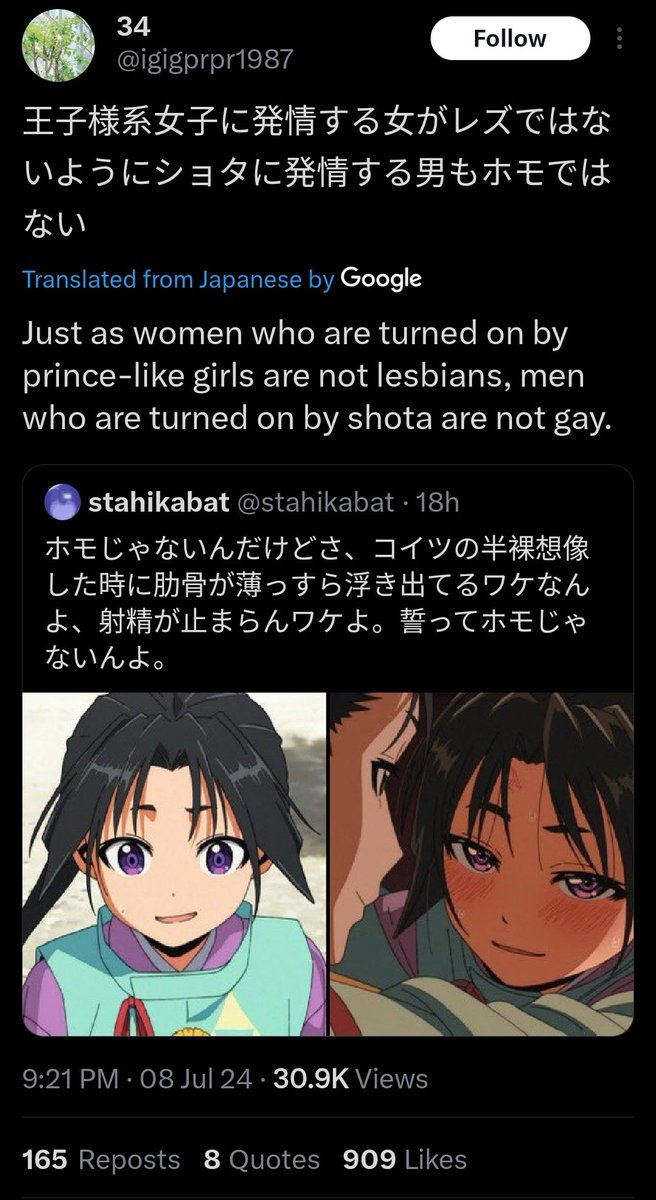The image size is (656, 1200).
Task: Click the stahikabat display name in the quoted tweet
Action: (159, 502)
